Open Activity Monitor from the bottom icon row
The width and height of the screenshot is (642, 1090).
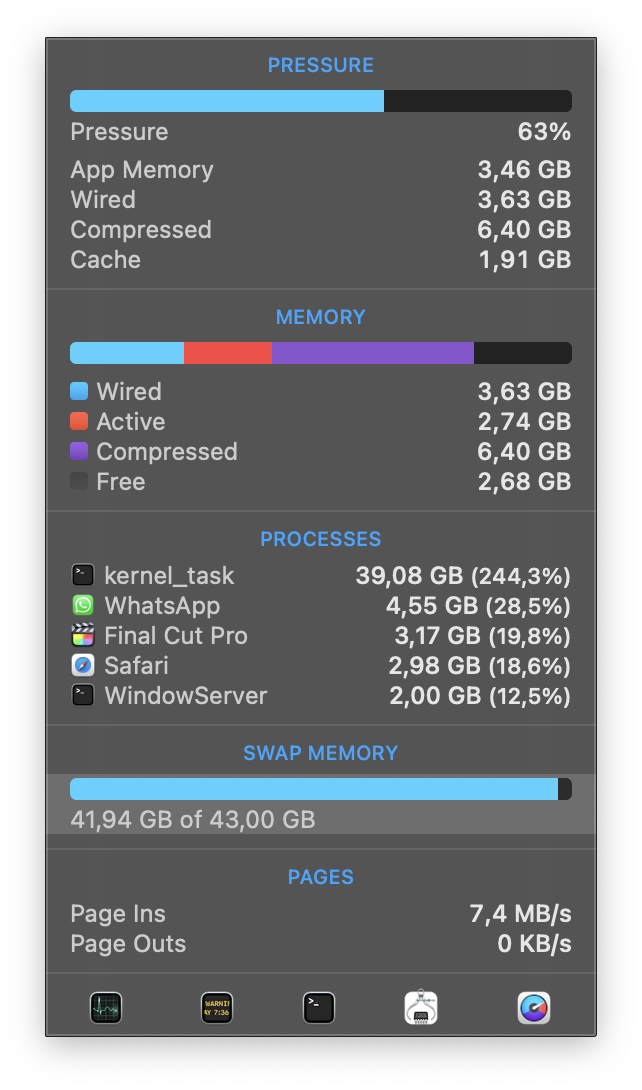[105, 1007]
